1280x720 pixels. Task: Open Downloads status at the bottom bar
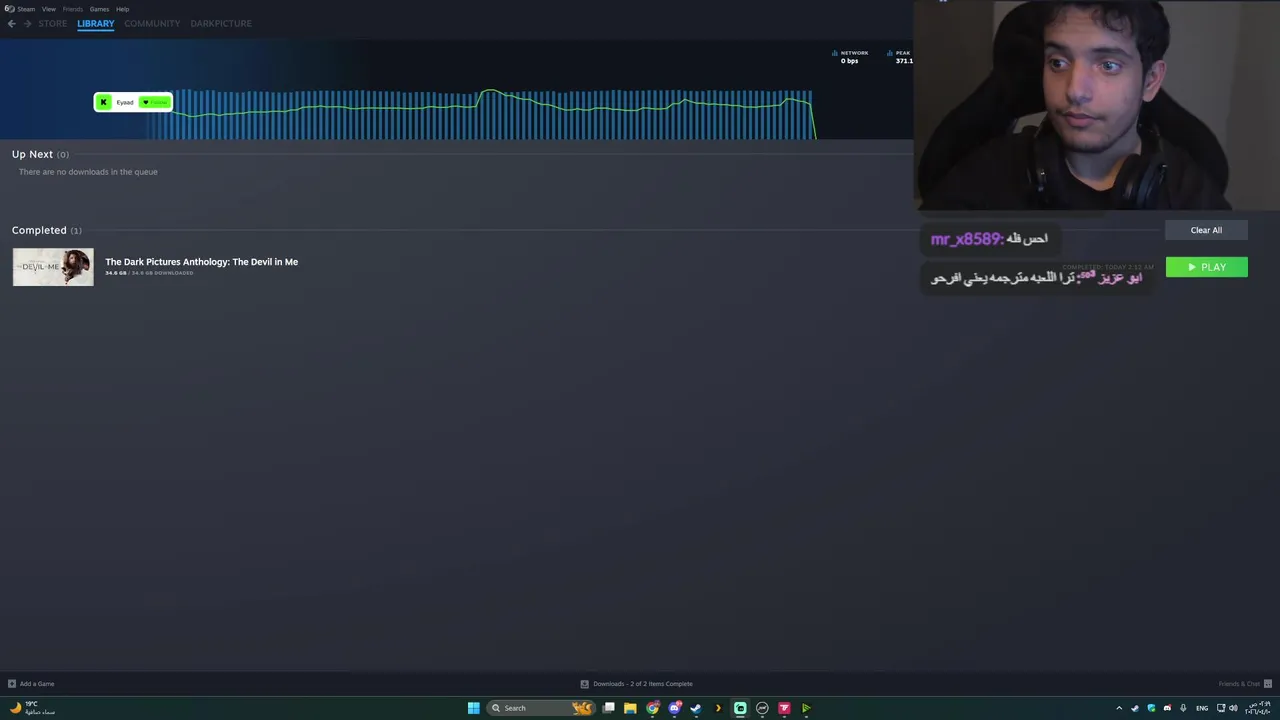[637, 684]
